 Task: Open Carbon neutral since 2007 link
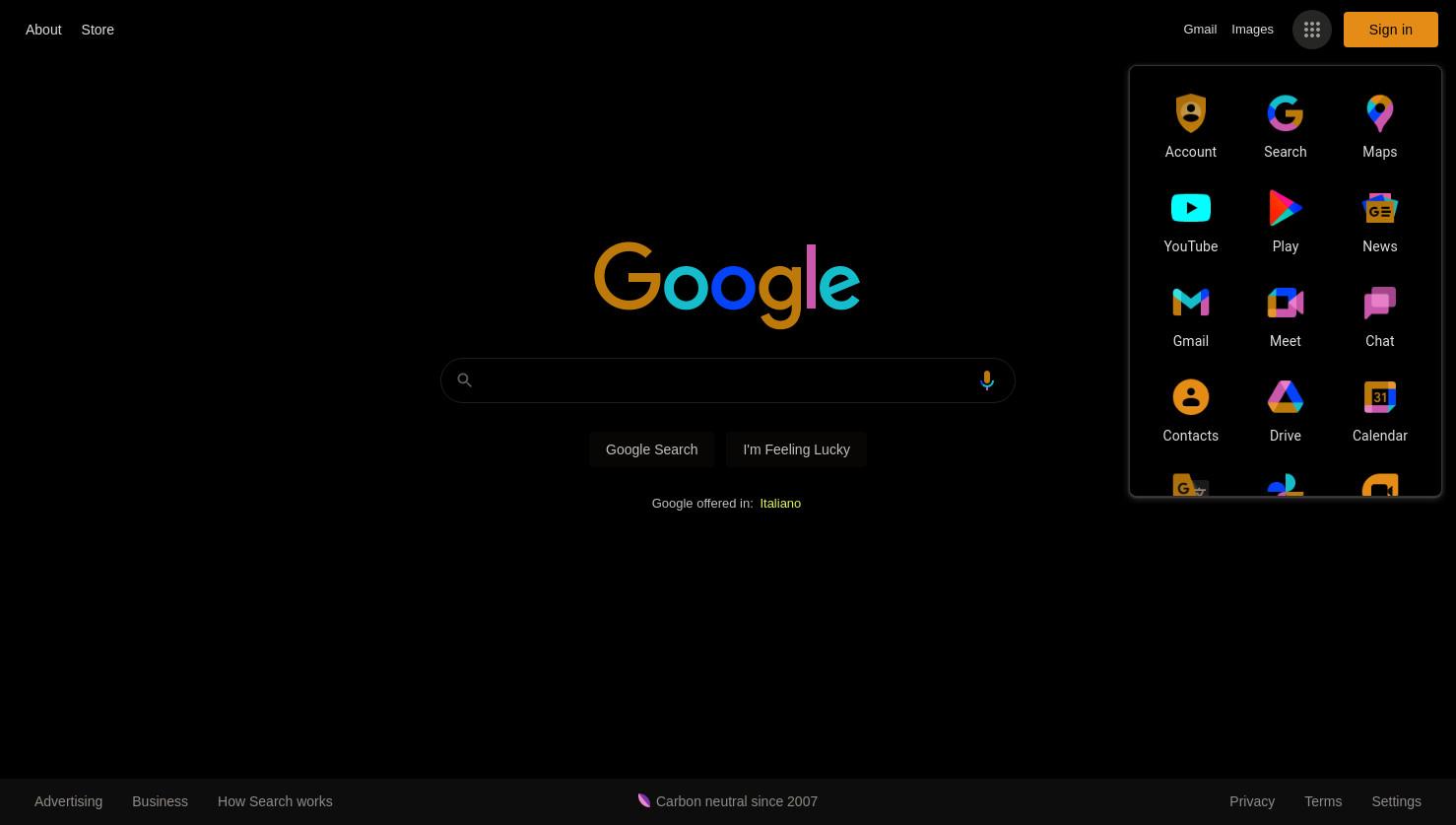tap(737, 801)
